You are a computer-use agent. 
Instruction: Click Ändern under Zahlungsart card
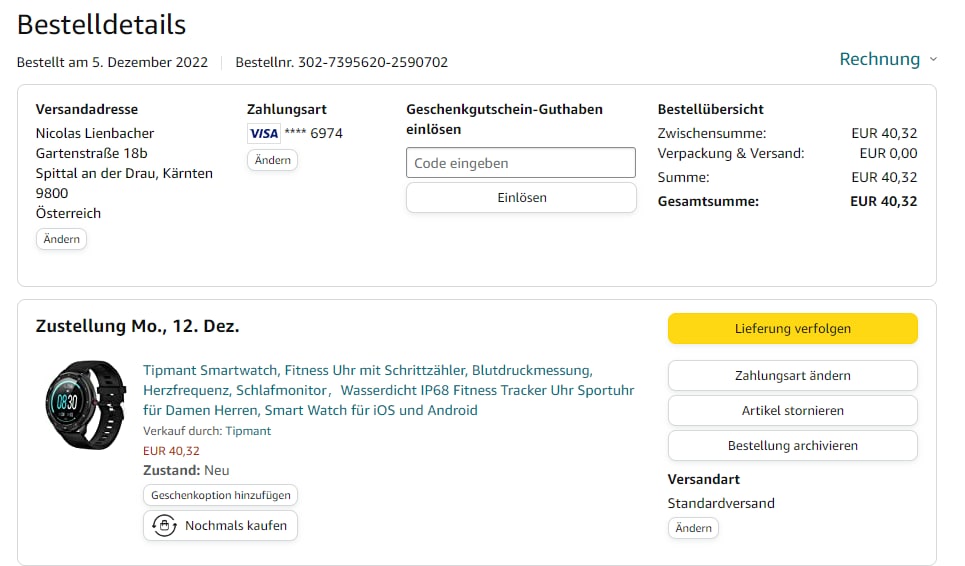pos(272,161)
